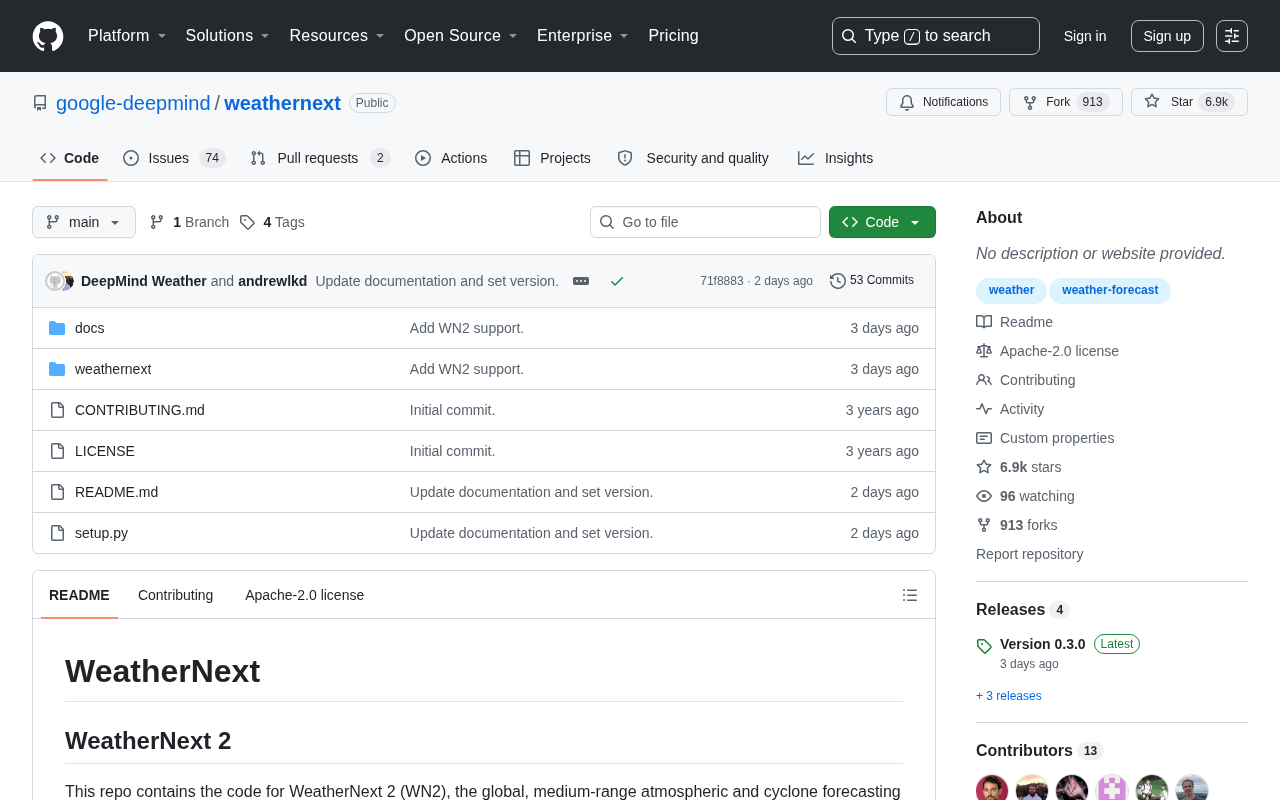Open the main branch selector

tap(84, 222)
